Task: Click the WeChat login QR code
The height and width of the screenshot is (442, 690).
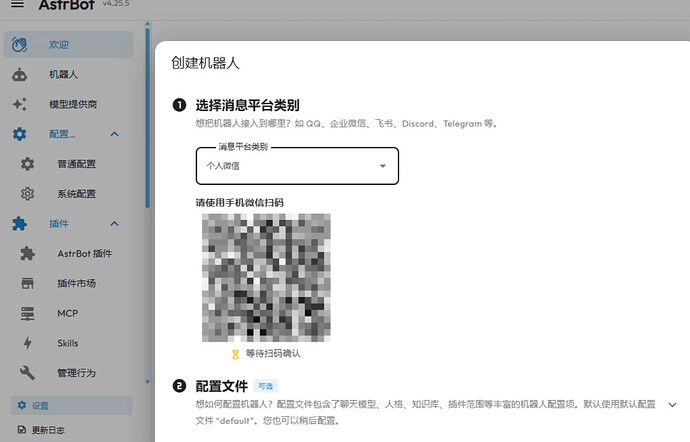Action: [x=266, y=278]
